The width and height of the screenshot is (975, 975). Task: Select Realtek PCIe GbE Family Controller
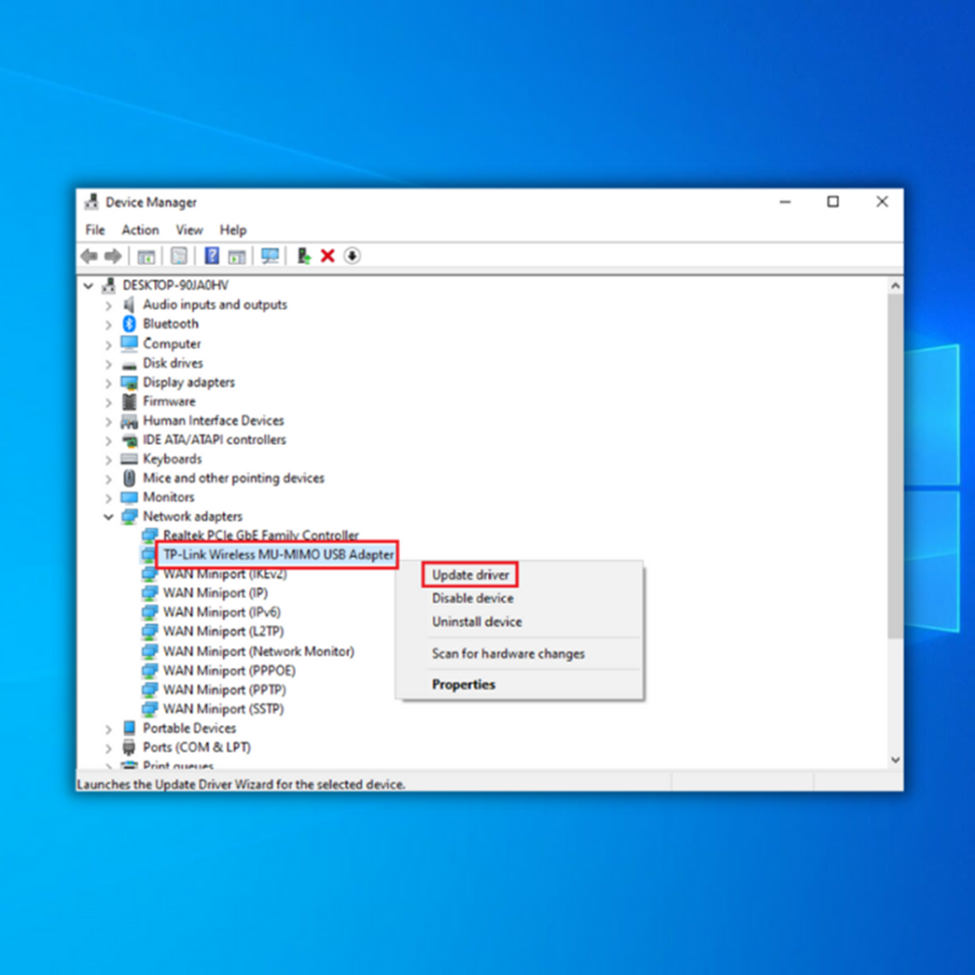click(x=261, y=535)
